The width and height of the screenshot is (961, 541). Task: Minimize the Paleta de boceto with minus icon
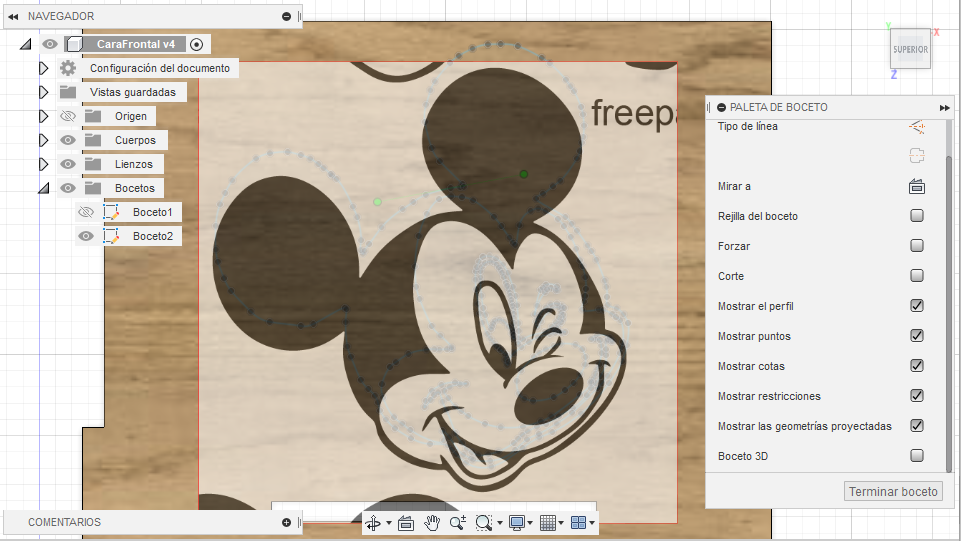tap(721, 107)
